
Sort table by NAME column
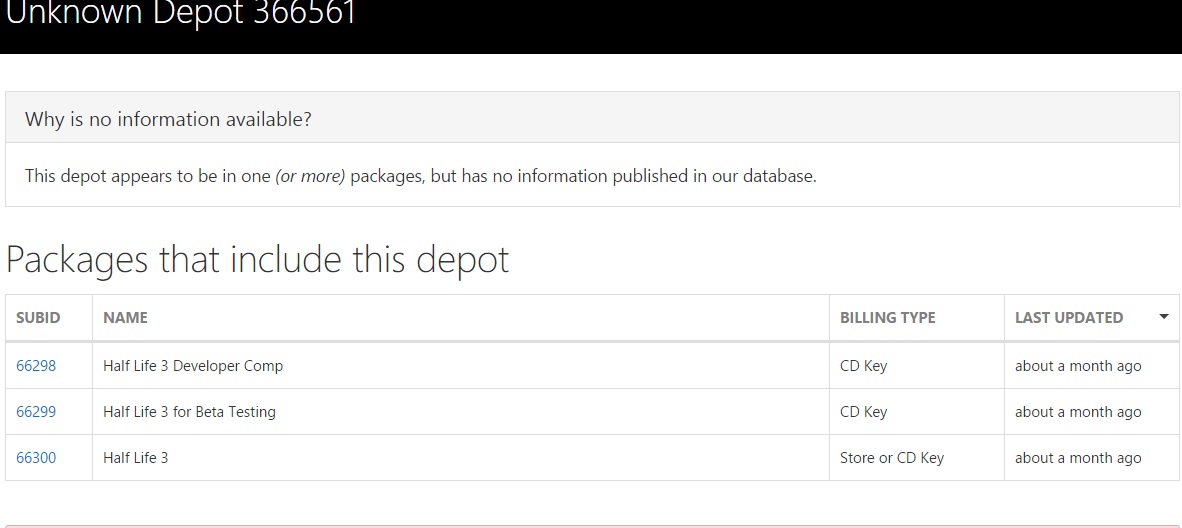125,318
